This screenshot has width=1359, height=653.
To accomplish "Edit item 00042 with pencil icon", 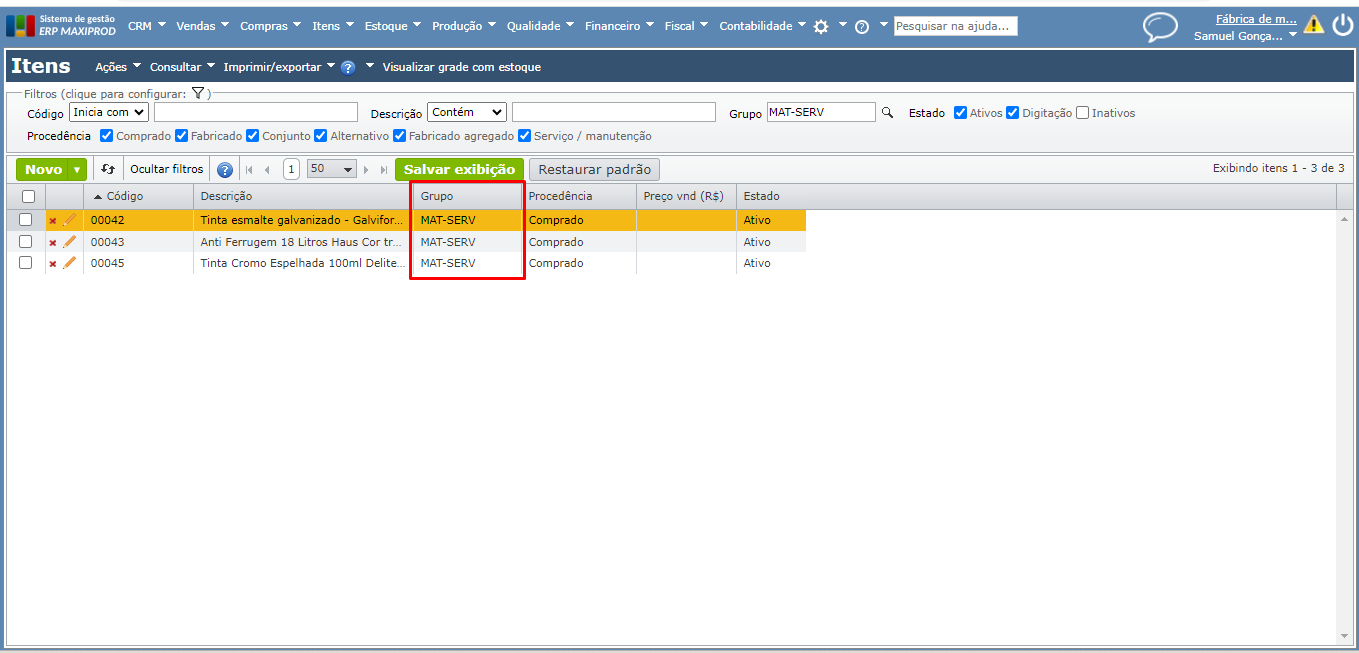I will (69, 219).
